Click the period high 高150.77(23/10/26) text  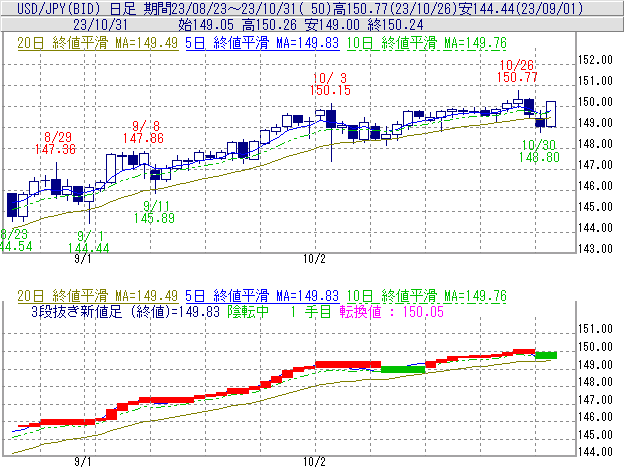pos(397,8)
